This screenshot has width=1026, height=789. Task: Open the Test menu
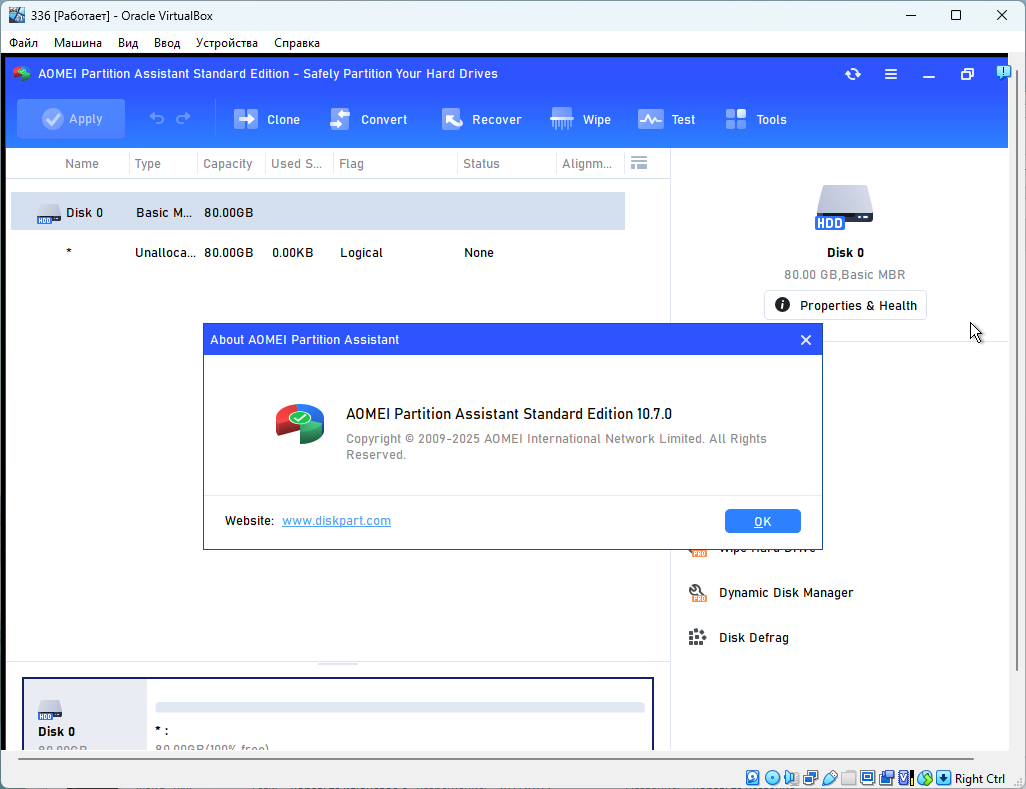tap(666, 119)
